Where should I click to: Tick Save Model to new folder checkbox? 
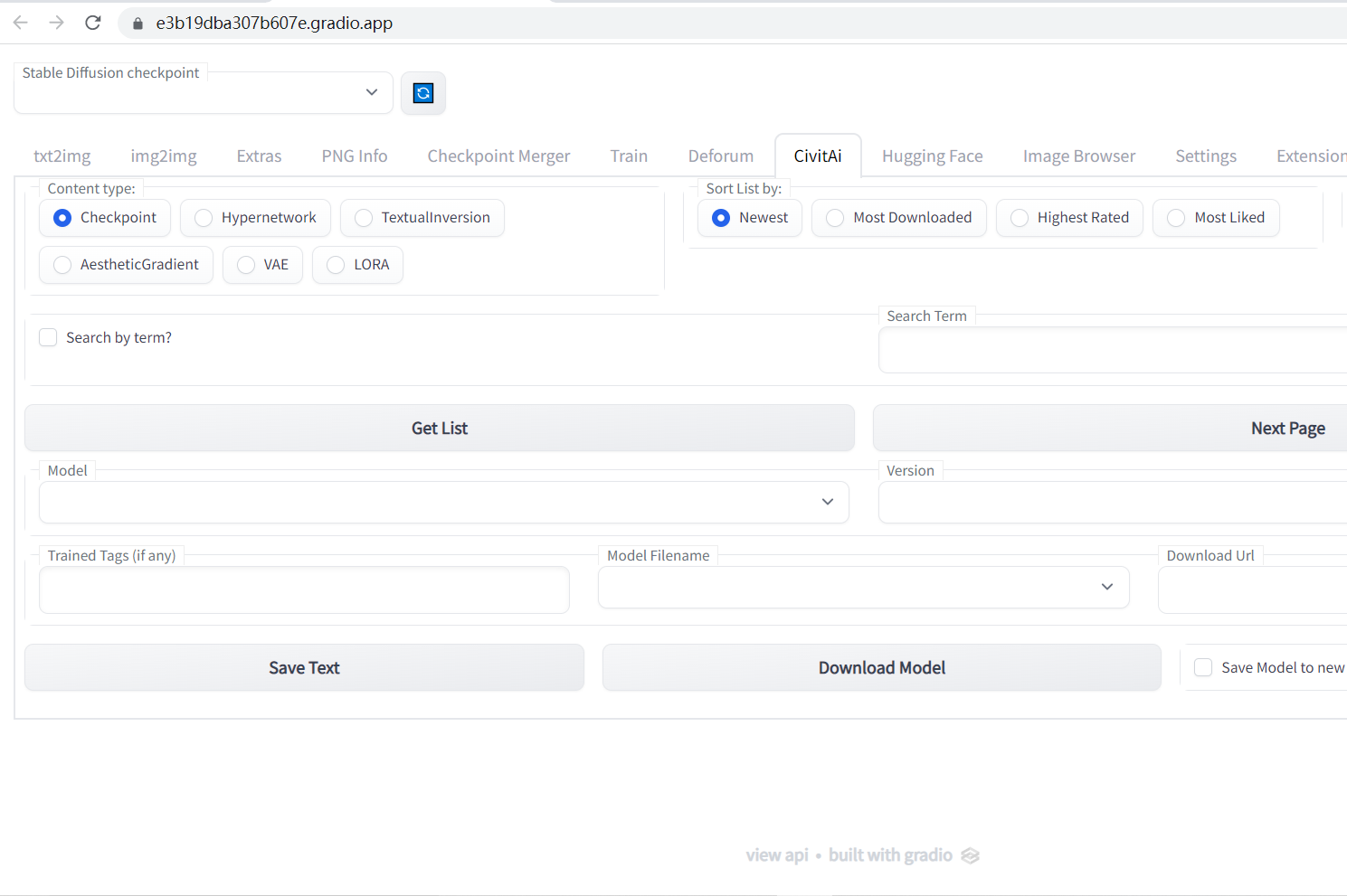click(1203, 667)
